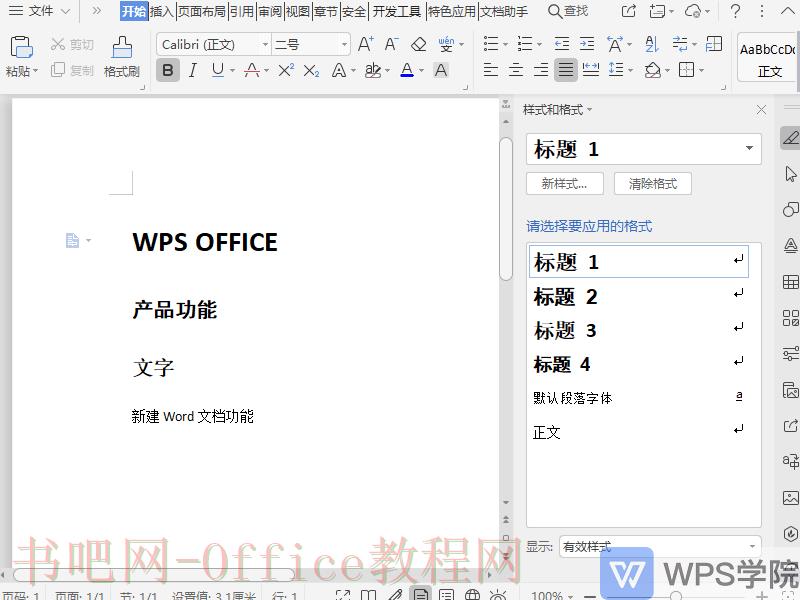Click the Paste icon
Image resolution: width=800 pixels, height=600 pixels.
[21, 47]
